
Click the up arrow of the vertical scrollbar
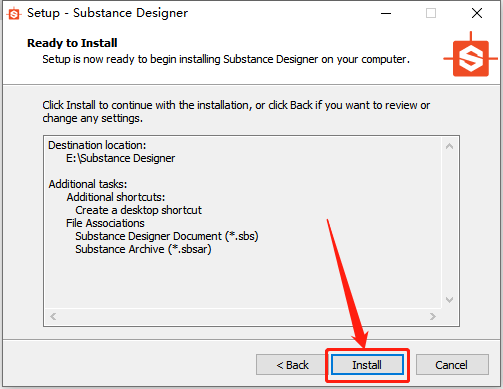[449, 146]
